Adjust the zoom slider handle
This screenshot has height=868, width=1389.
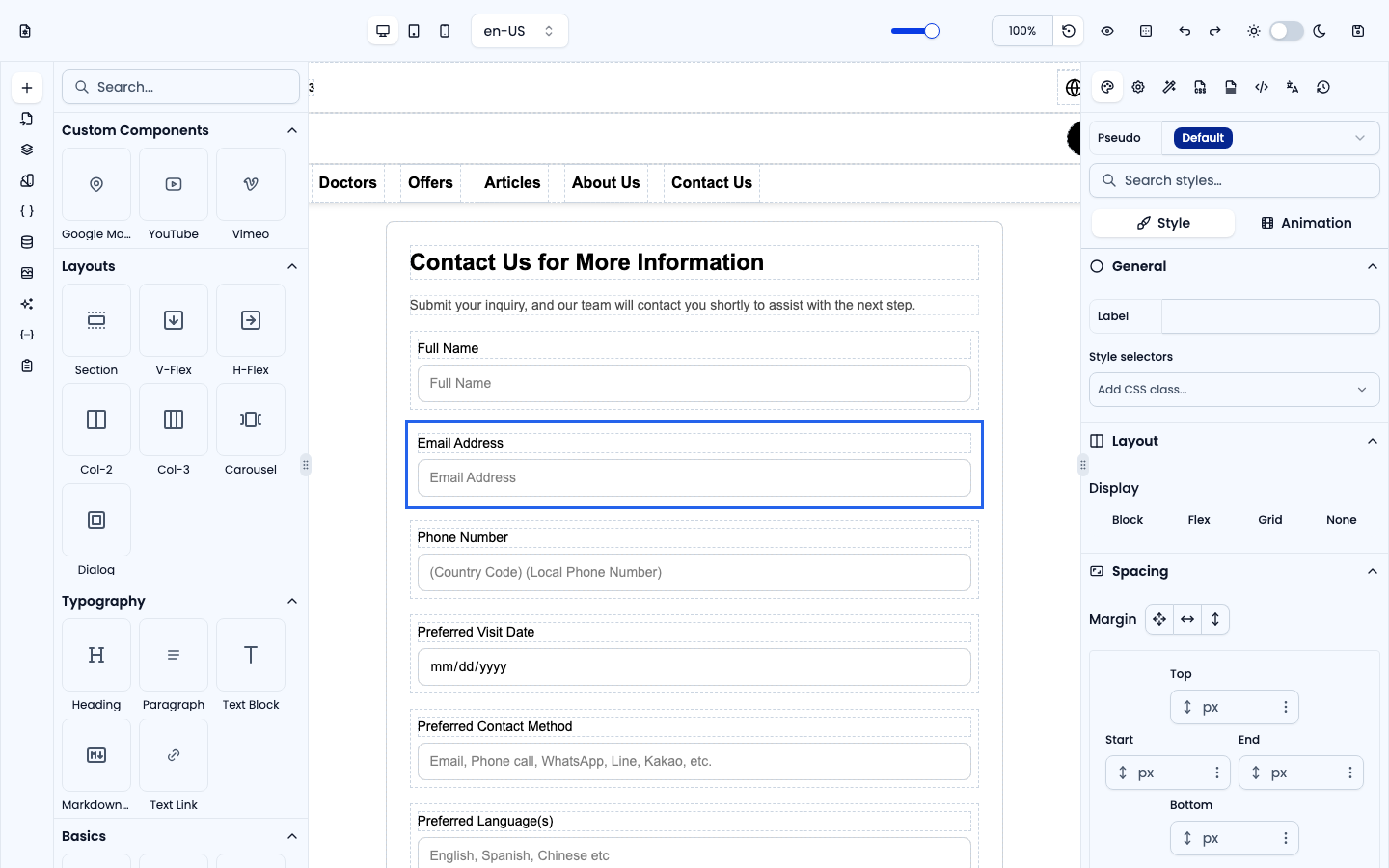coord(932,31)
